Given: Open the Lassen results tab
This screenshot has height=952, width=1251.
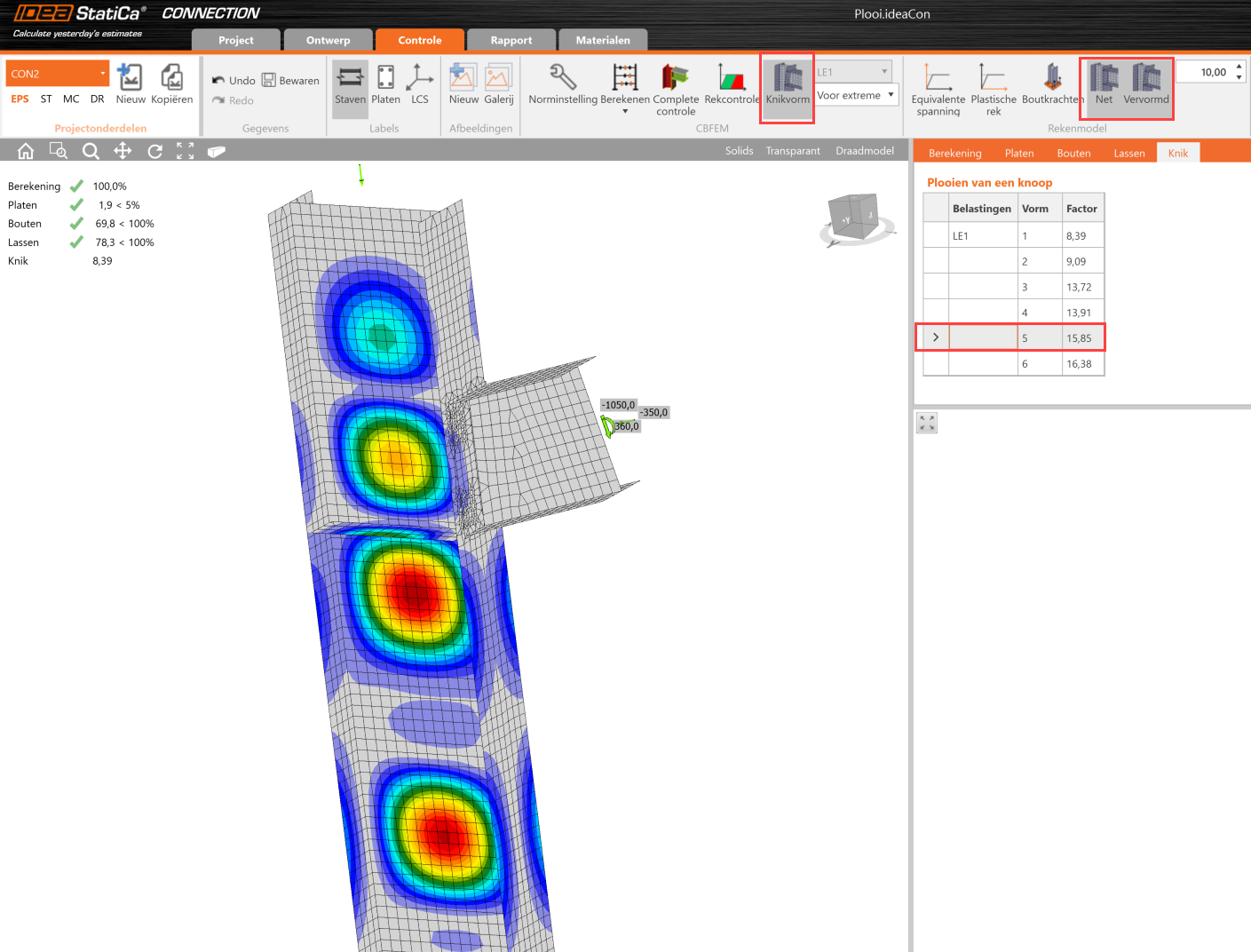Looking at the screenshot, I should (x=1128, y=153).
